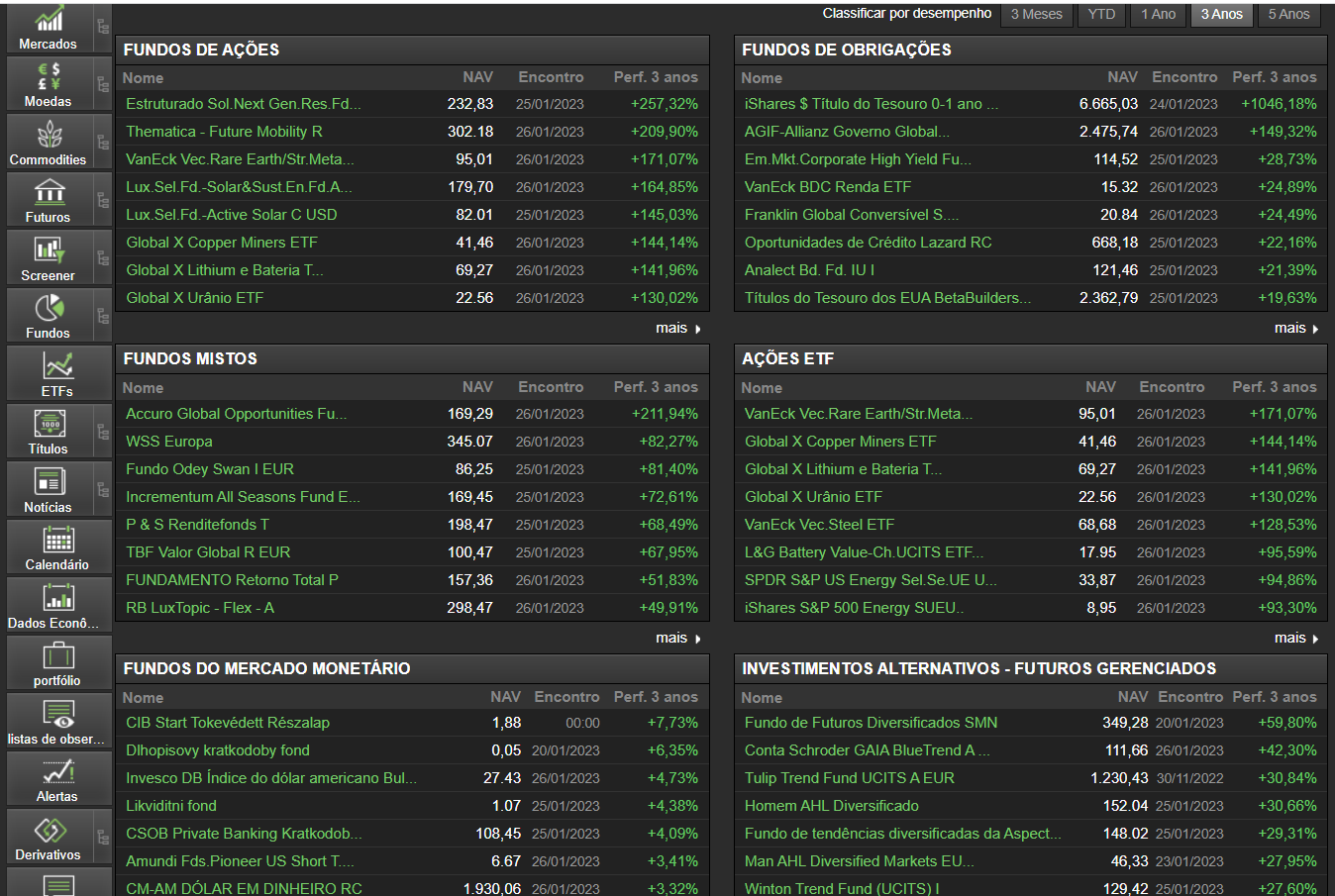Select the Futuros sidebar icon
1335x896 pixels.
[49, 191]
